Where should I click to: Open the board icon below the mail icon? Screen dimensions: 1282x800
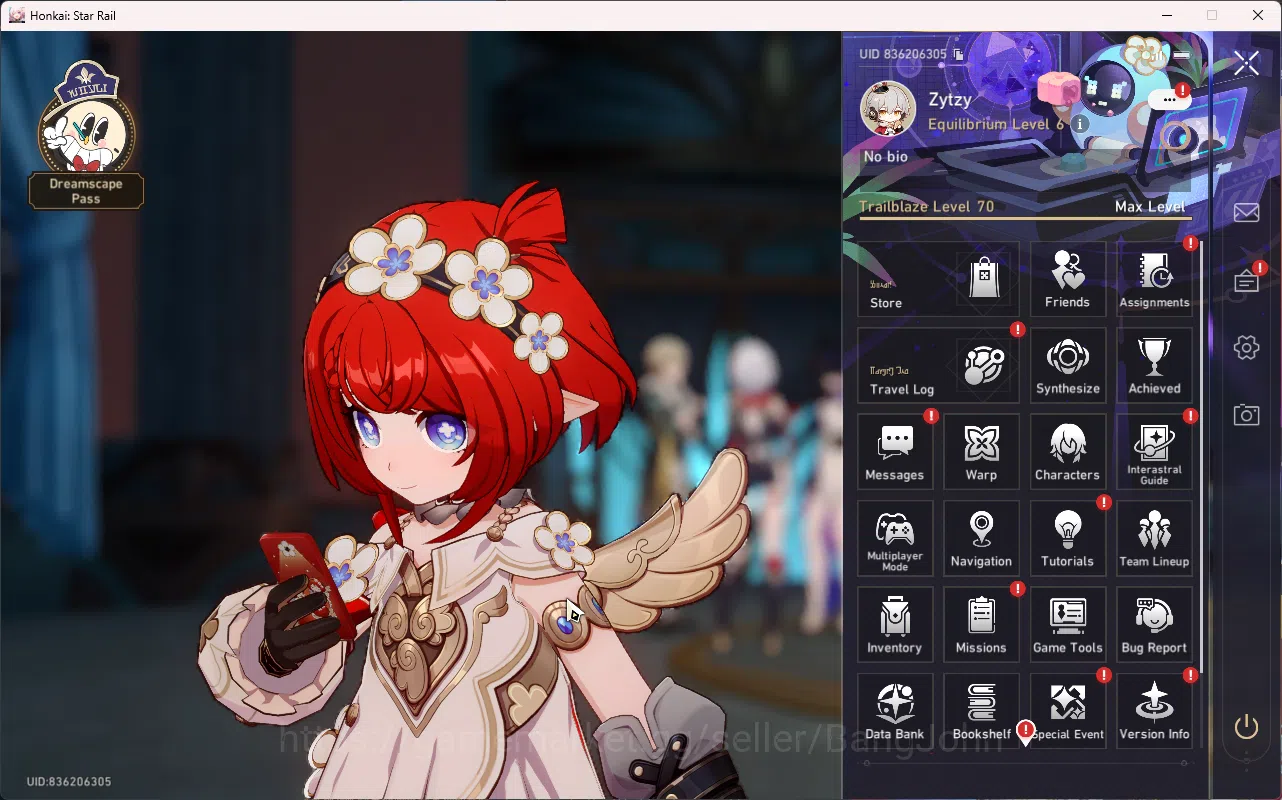(x=1246, y=282)
